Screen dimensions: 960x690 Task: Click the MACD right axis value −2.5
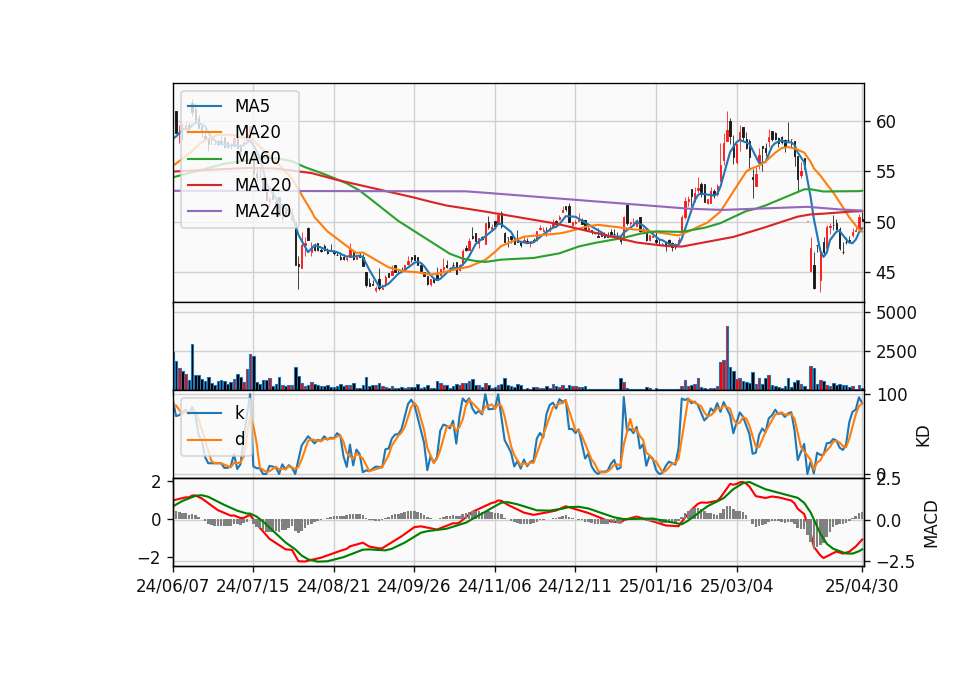coord(895,561)
